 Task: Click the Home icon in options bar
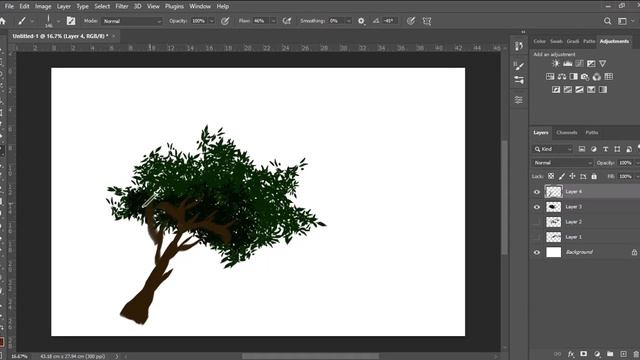tap(3, 21)
